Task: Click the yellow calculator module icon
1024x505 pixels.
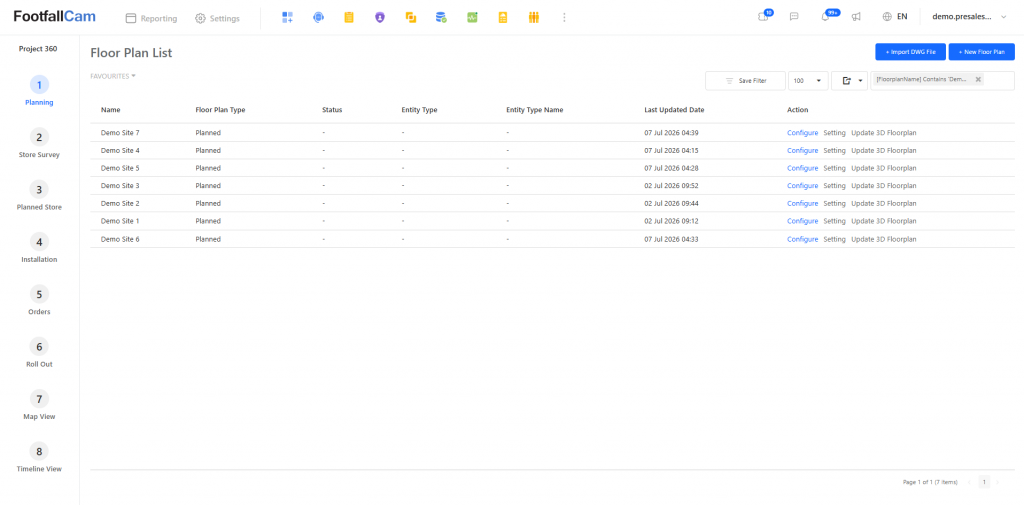Action: point(503,18)
